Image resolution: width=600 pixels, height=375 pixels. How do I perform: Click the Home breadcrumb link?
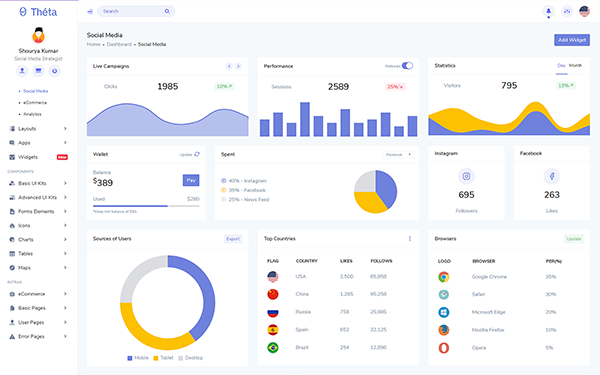click(x=93, y=44)
